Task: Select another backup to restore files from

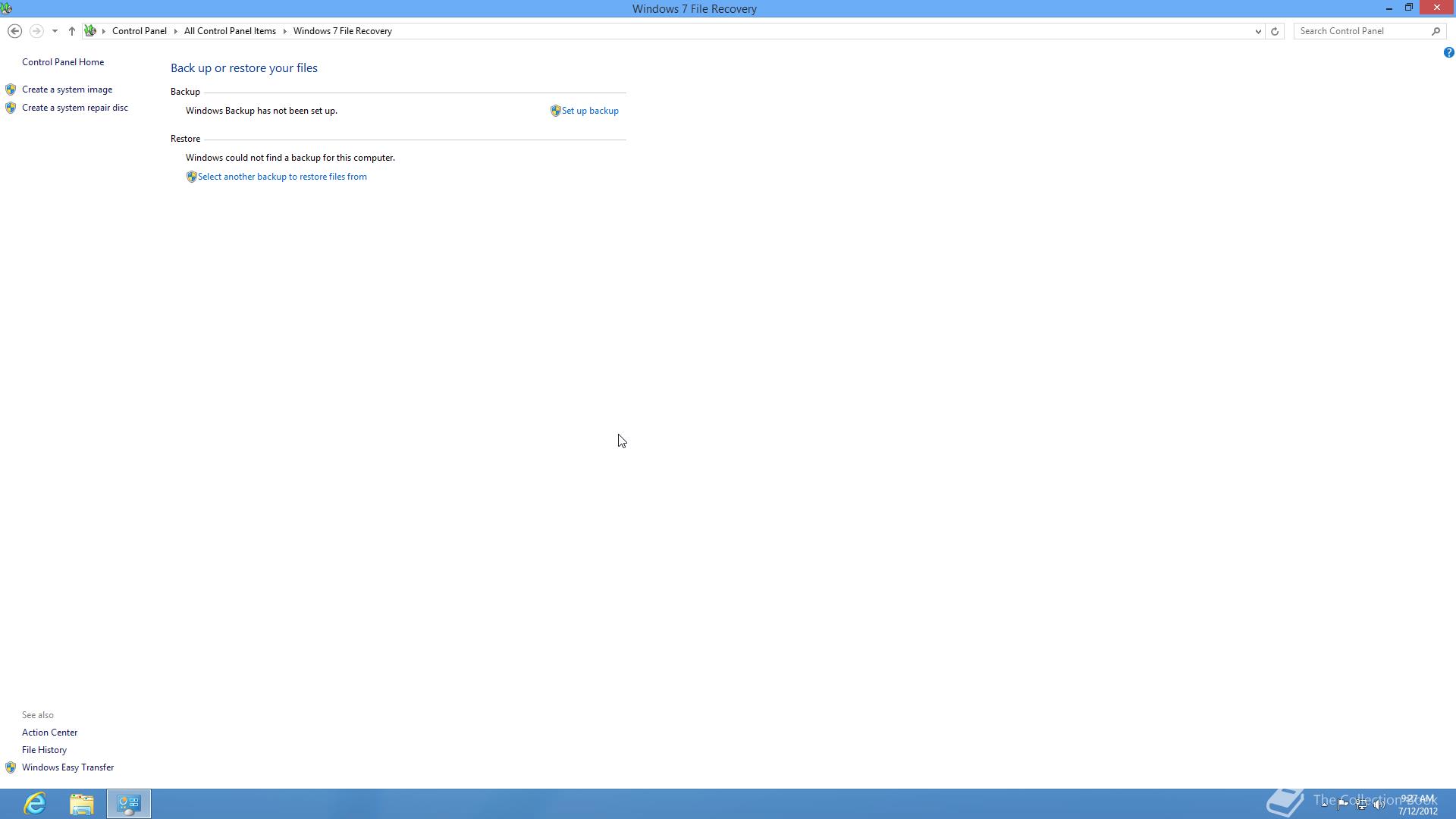Action: 282,177
